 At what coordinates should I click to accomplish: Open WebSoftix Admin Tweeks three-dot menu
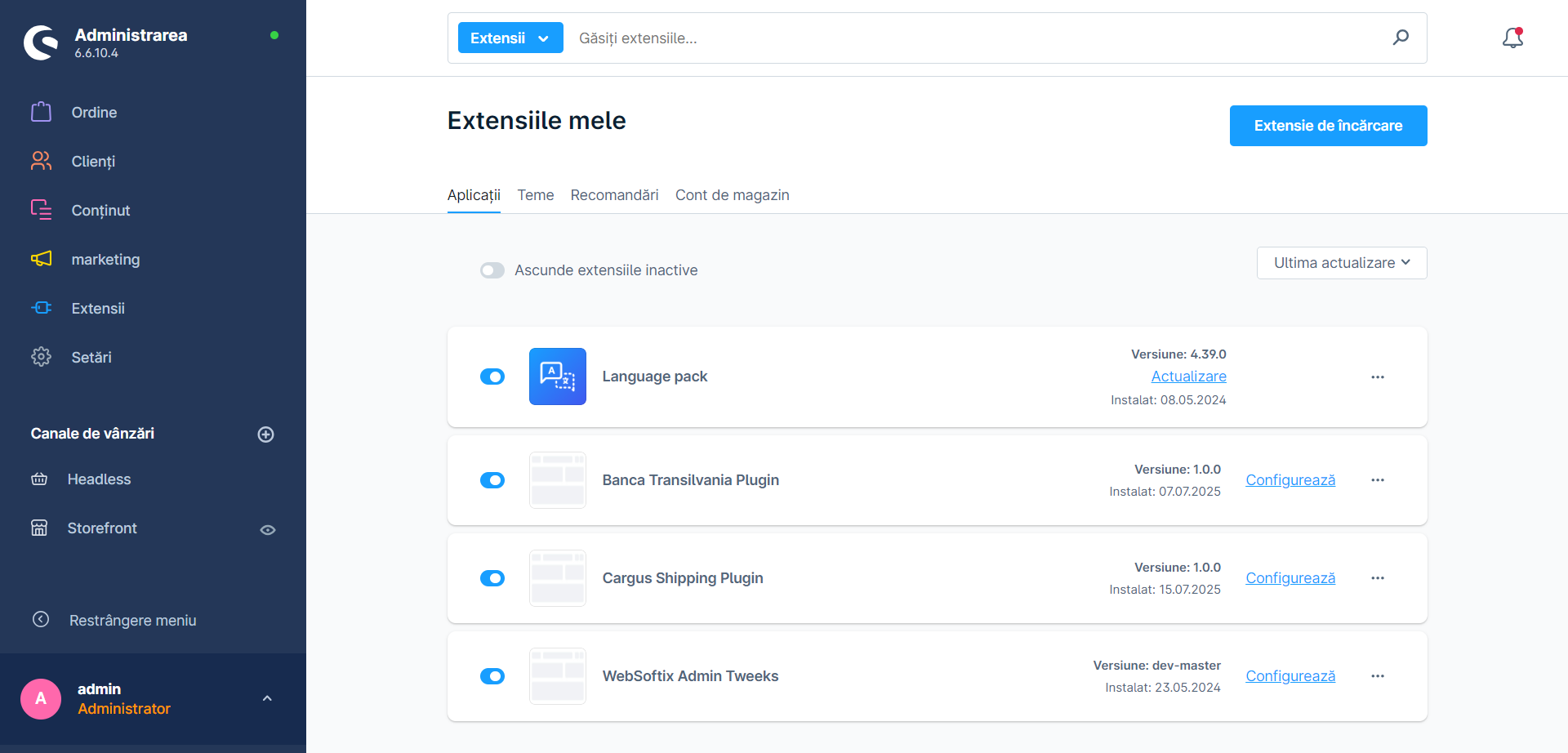[x=1378, y=676]
